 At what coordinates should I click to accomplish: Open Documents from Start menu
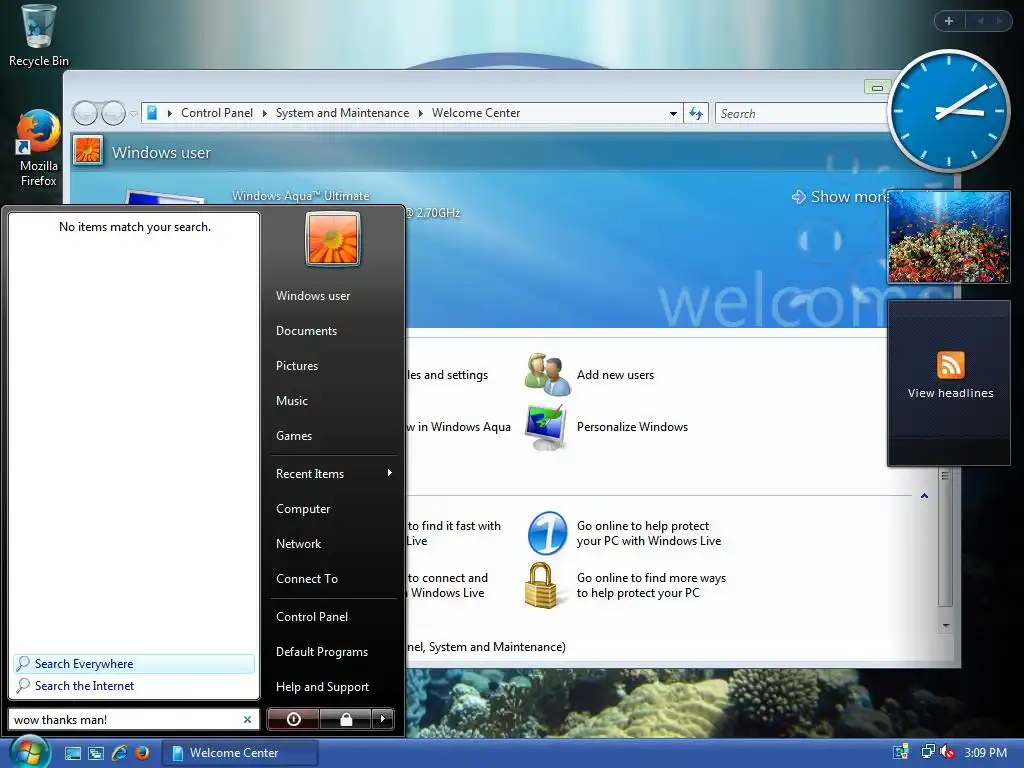click(306, 331)
